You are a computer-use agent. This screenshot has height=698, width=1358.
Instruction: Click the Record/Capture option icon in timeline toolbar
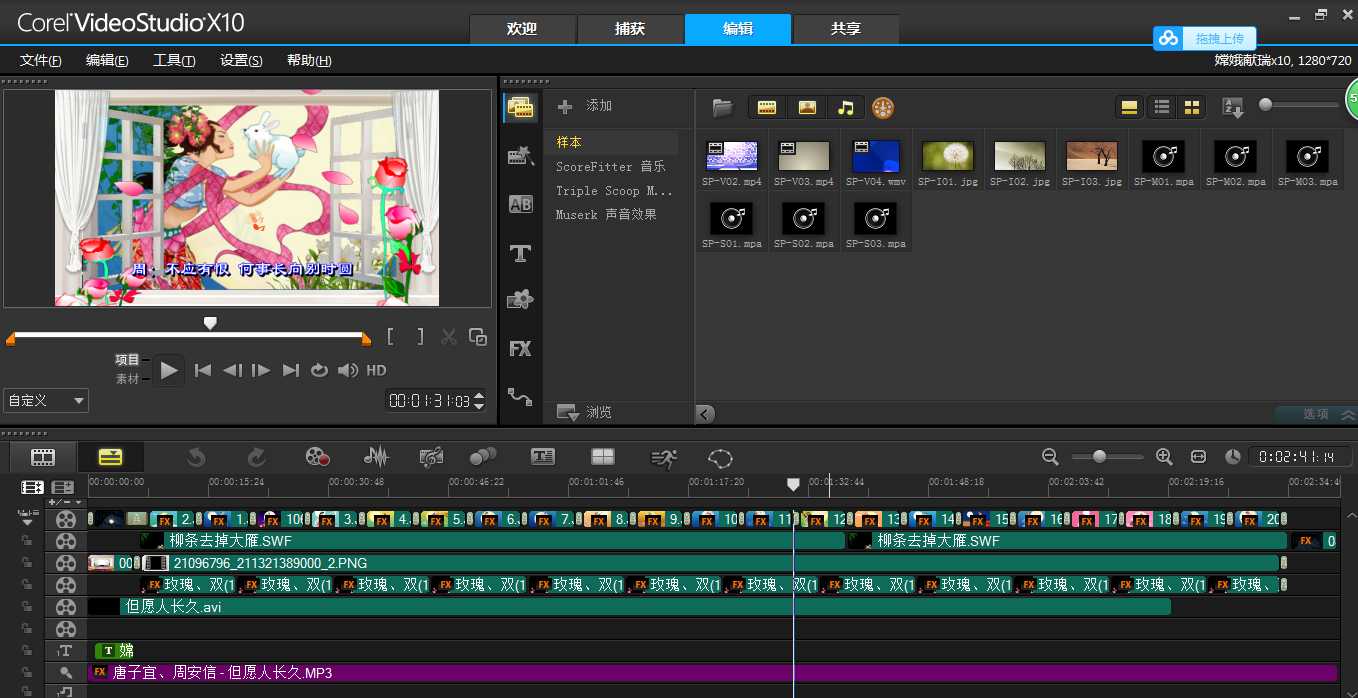[x=317, y=457]
